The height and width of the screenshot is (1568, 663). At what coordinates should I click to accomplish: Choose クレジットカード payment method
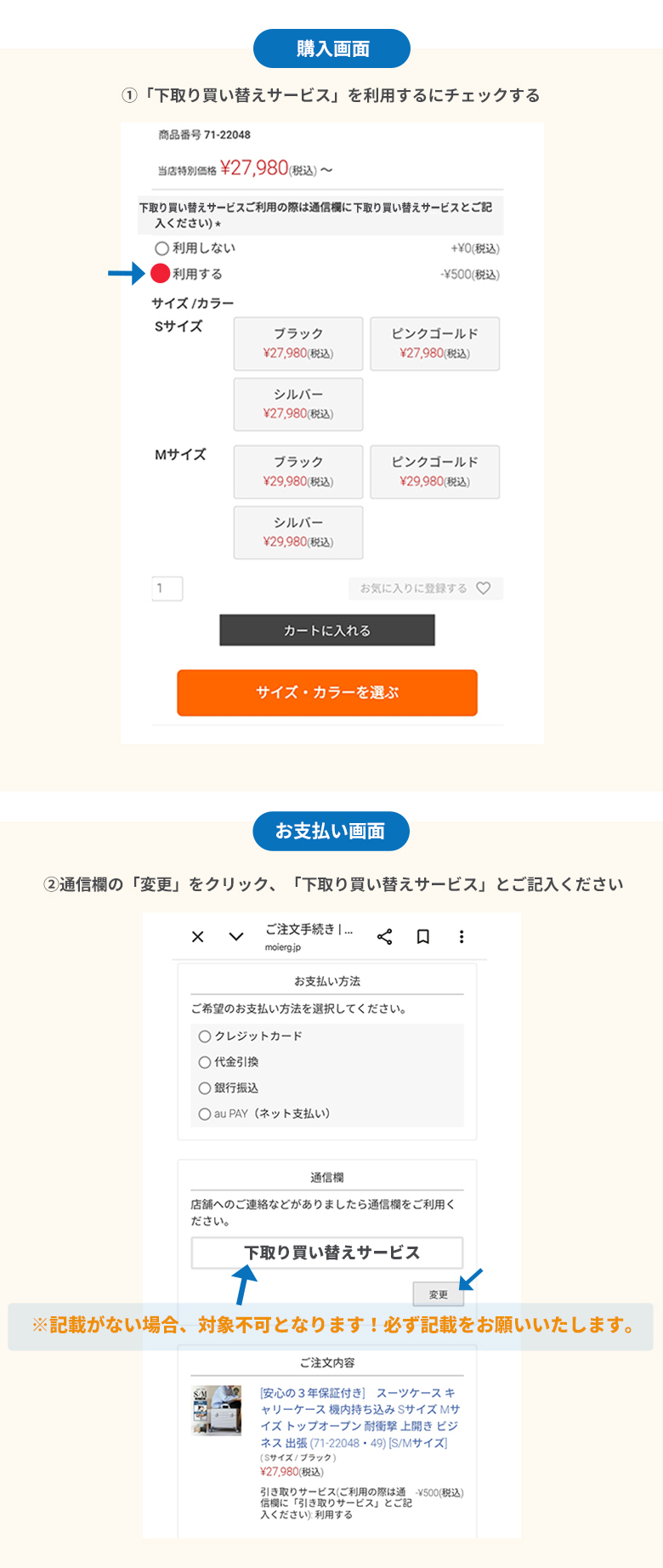tap(205, 1037)
